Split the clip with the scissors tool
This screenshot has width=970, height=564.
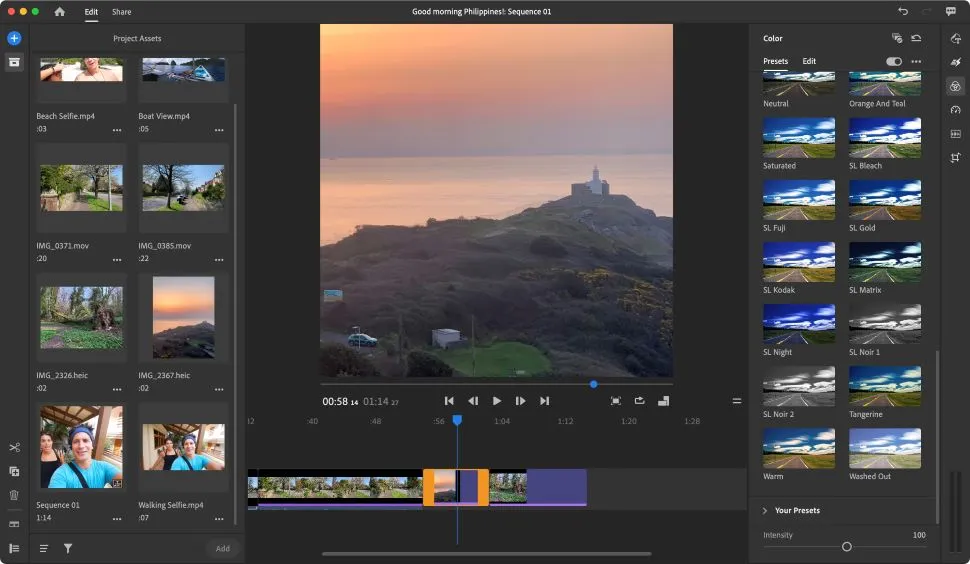coord(14,447)
